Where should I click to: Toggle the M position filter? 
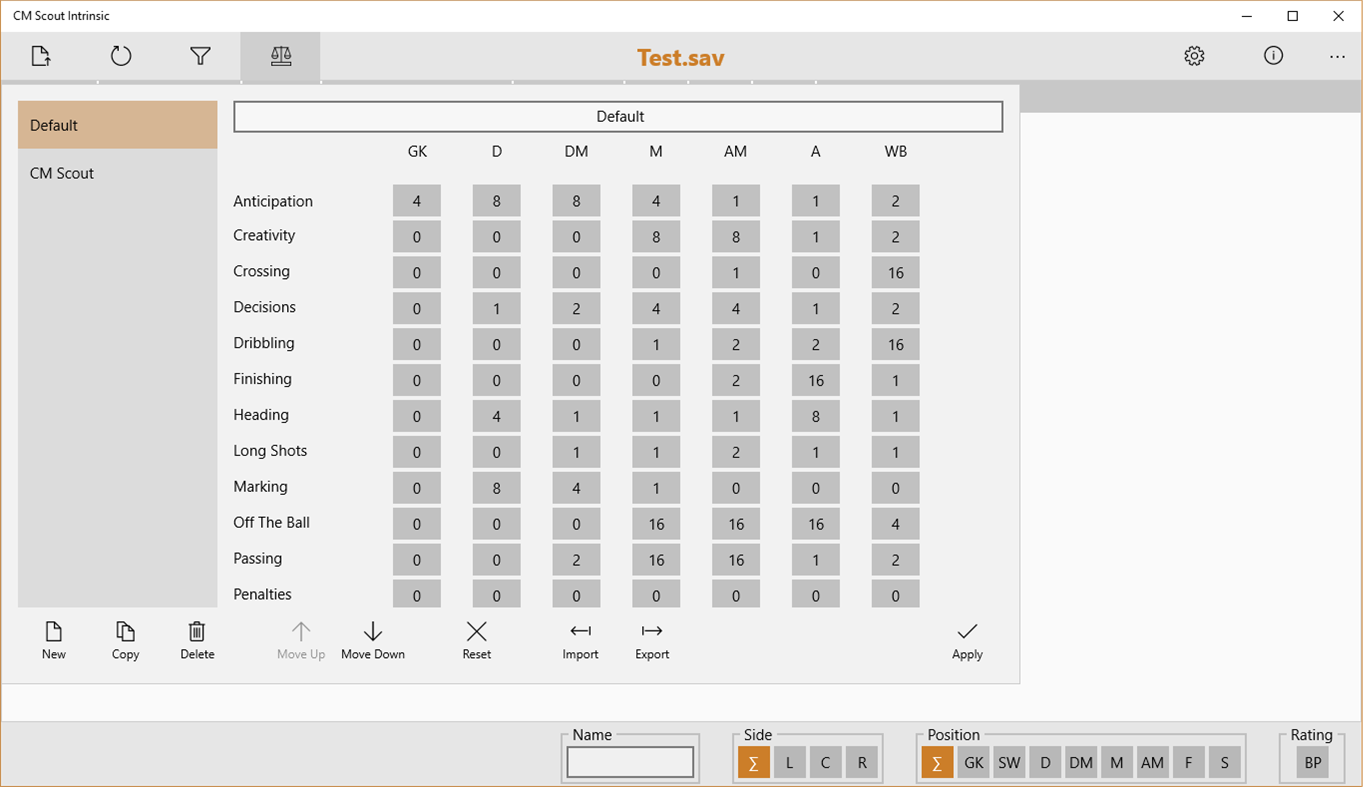pyautogui.click(x=1117, y=763)
